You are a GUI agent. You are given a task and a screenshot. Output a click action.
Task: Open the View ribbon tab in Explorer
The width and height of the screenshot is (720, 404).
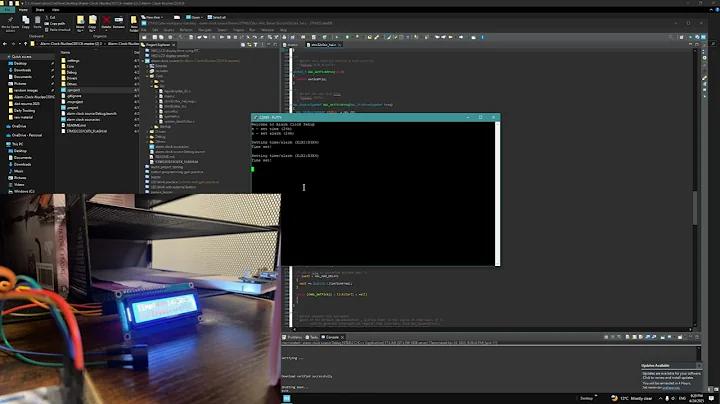pyautogui.click(x=55, y=10)
